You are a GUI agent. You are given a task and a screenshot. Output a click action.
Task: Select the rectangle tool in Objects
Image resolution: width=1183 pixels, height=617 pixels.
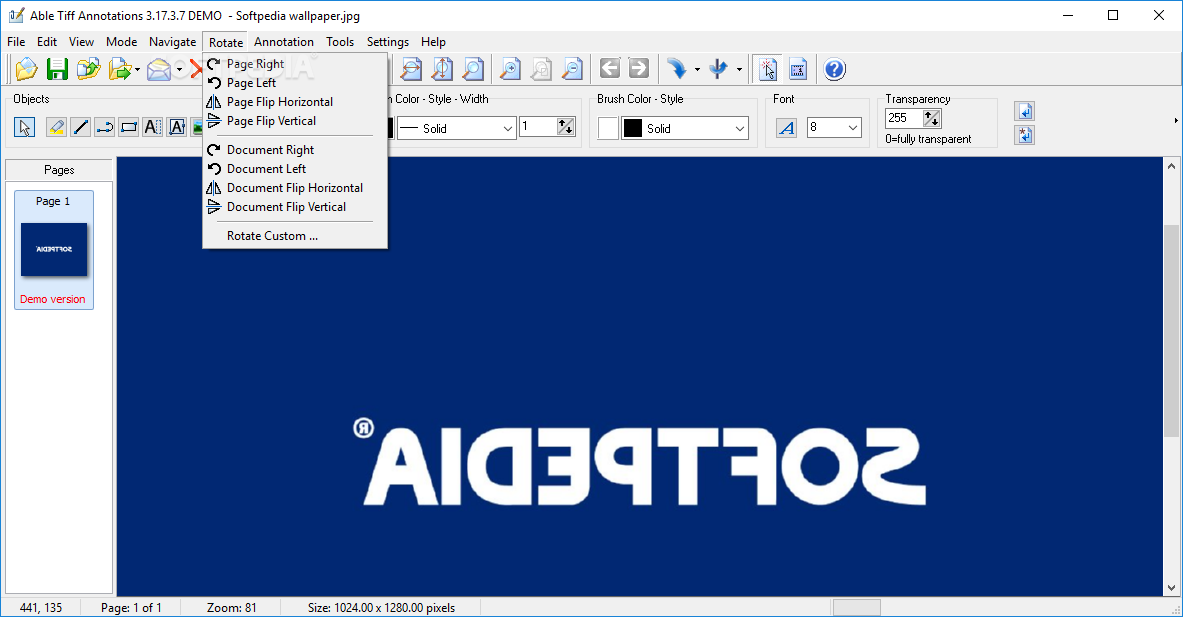click(129, 127)
